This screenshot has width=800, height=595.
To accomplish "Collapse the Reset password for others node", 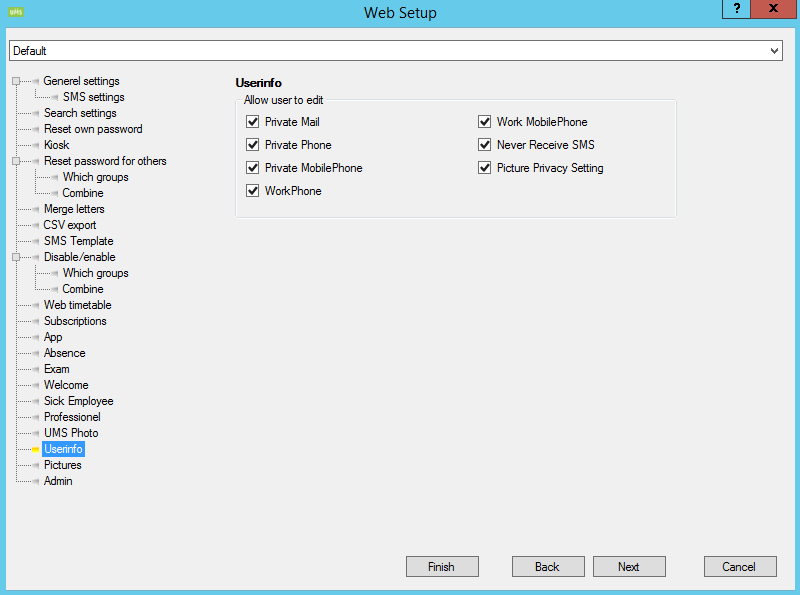I will point(16,161).
